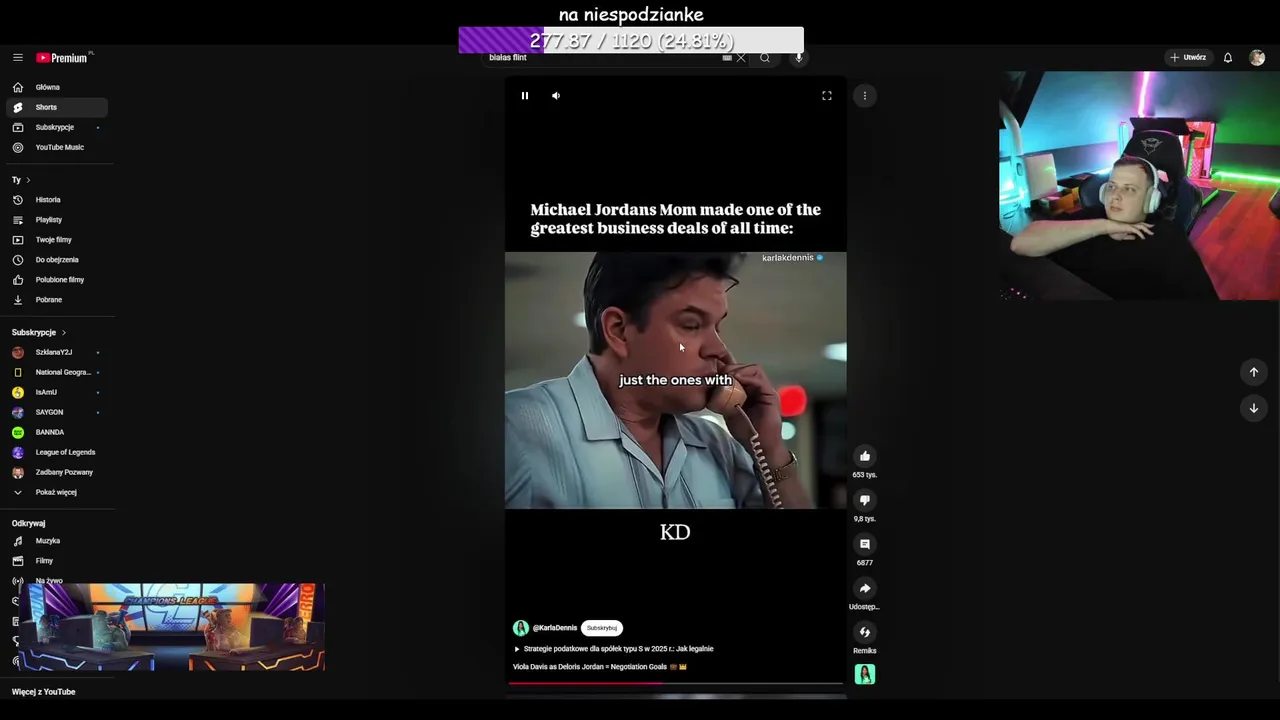The height and width of the screenshot is (720, 1280).
Task: Click the purple donation goal progress bar
Action: tap(631, 40)
